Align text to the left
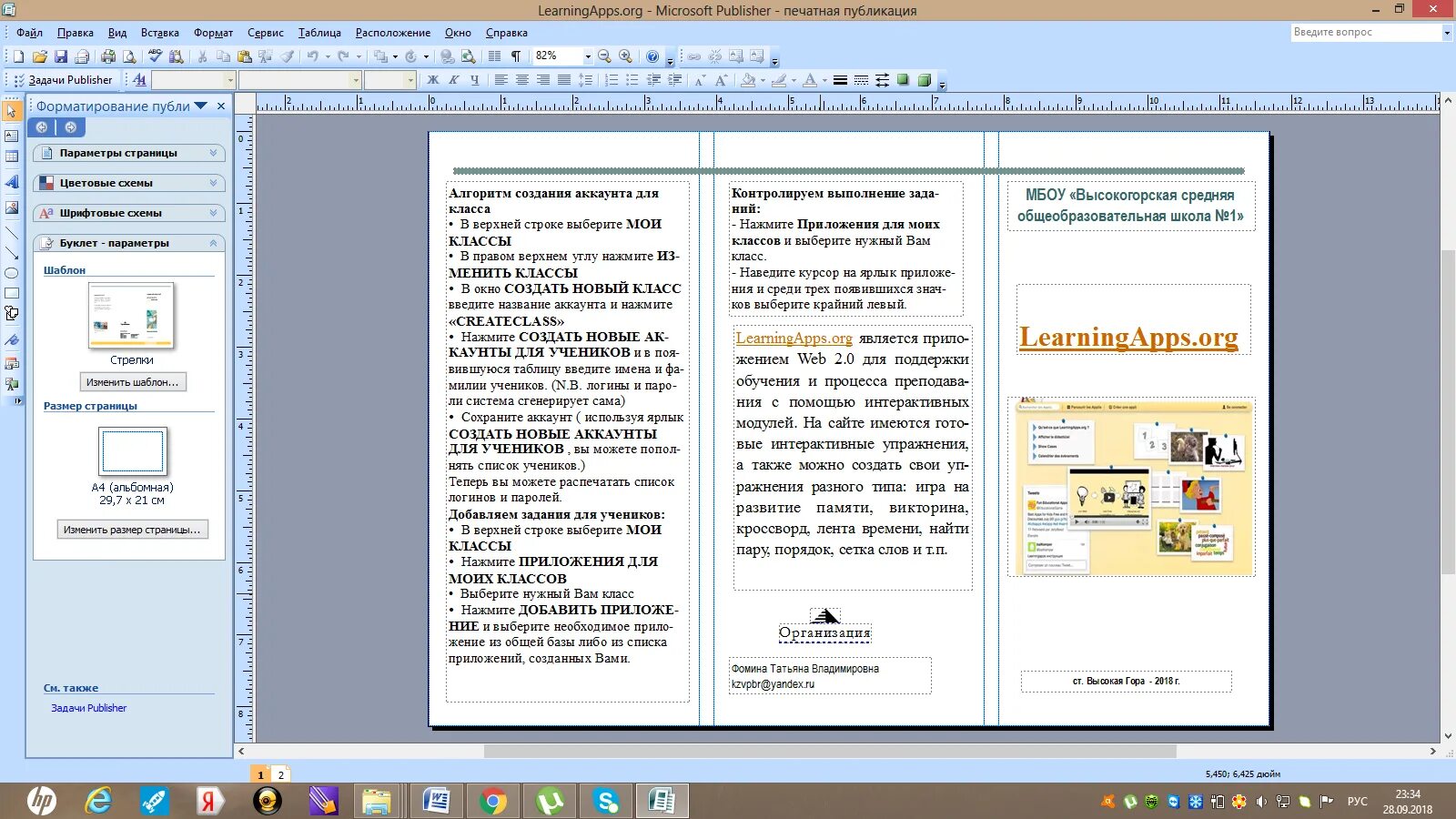The height and width of the screenshot is (819, 1456). (500, 80)
